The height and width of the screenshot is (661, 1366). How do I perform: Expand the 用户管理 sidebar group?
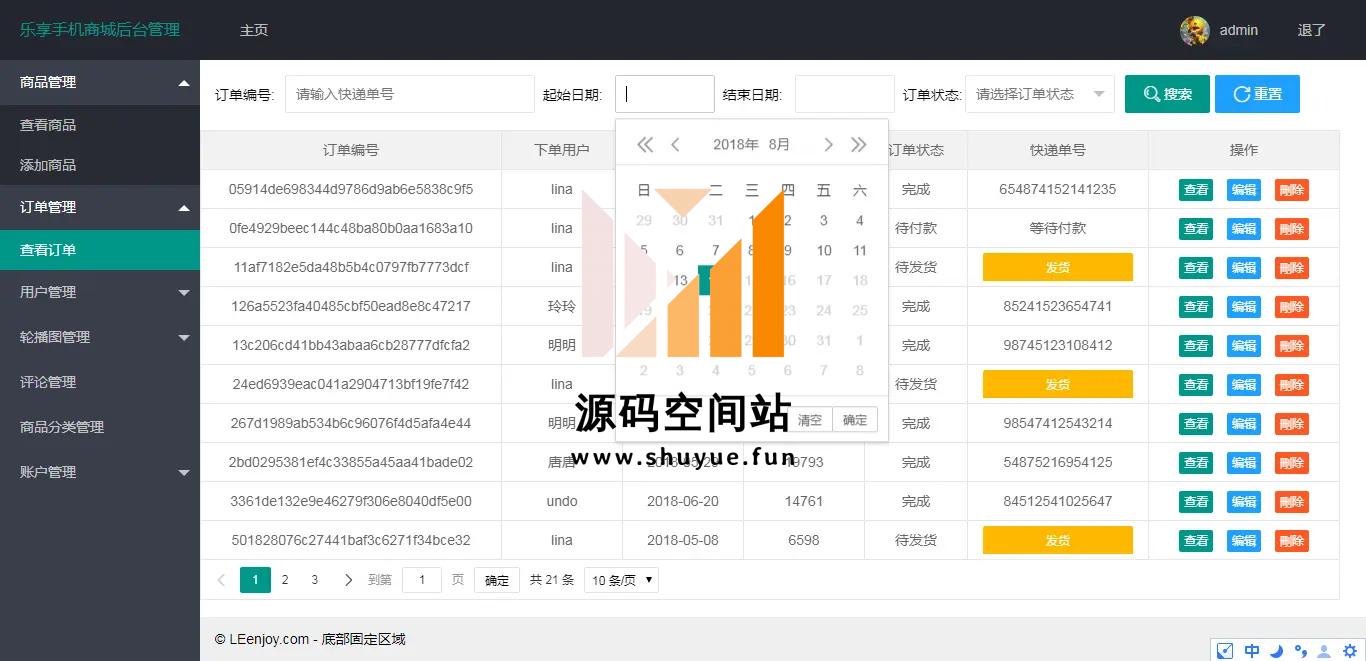pos(100,292)
